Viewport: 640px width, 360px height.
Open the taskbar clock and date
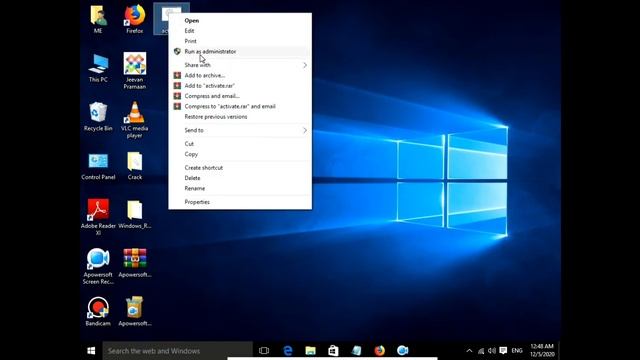pyautogui.click(x=542, y=351)
